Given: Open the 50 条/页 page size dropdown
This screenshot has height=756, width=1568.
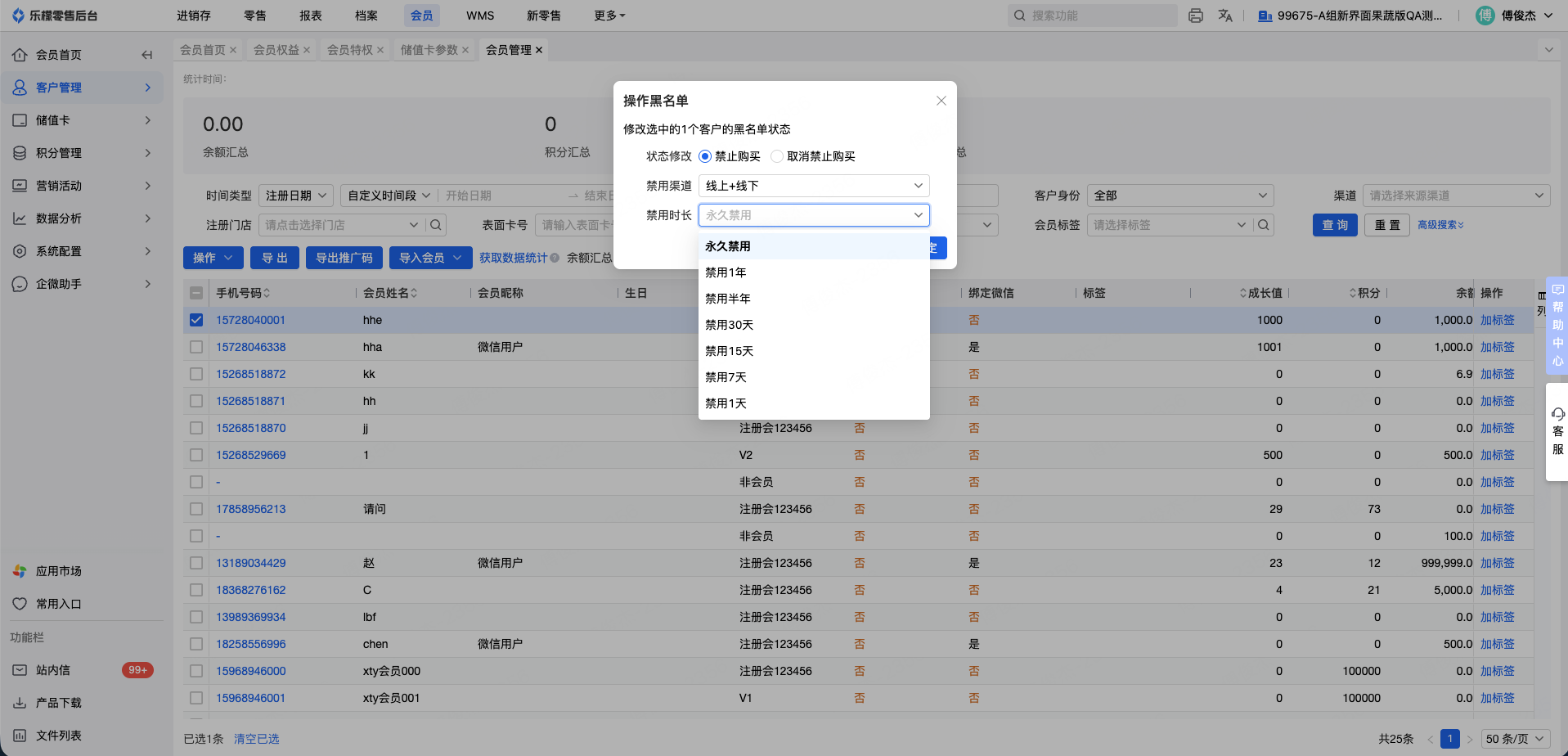Looking at the screenshot, I should click(1516, 739).
